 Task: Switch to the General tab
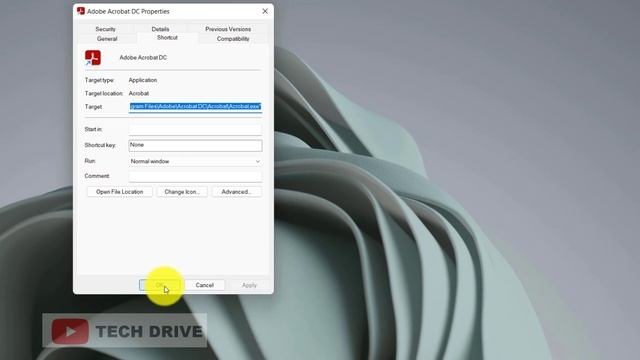click(x=107, y=39)
